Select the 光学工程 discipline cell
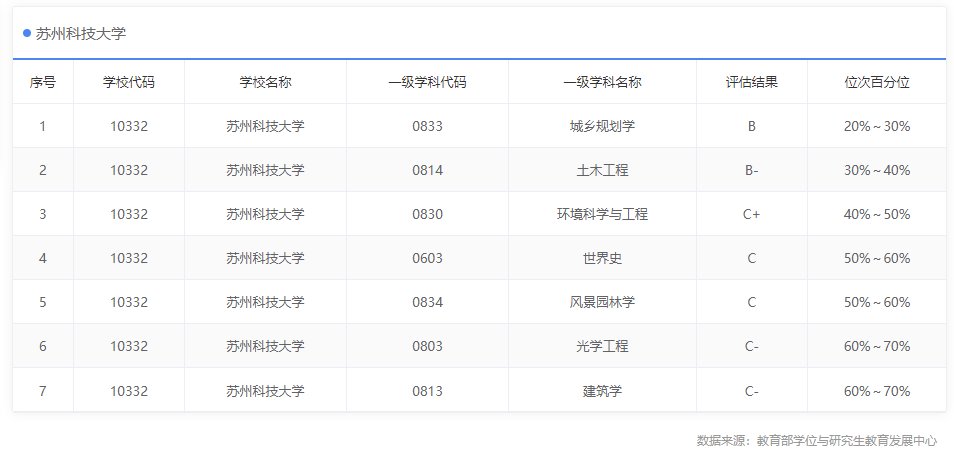The height and width of the screenshot is (452, 954). (x=602, y=346)
